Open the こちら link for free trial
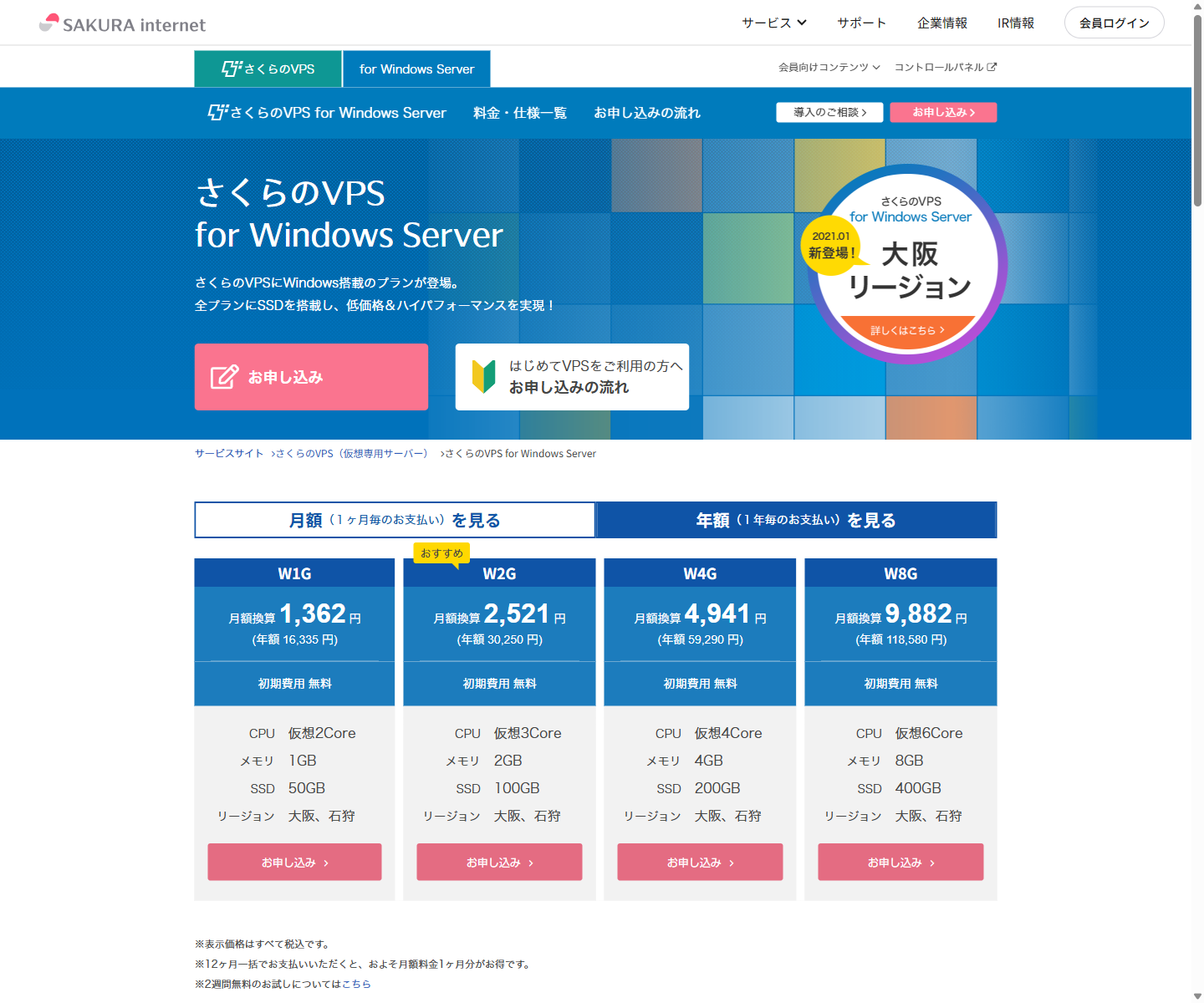Viewport: 1204px width, 1003px height. coord(356,984)
